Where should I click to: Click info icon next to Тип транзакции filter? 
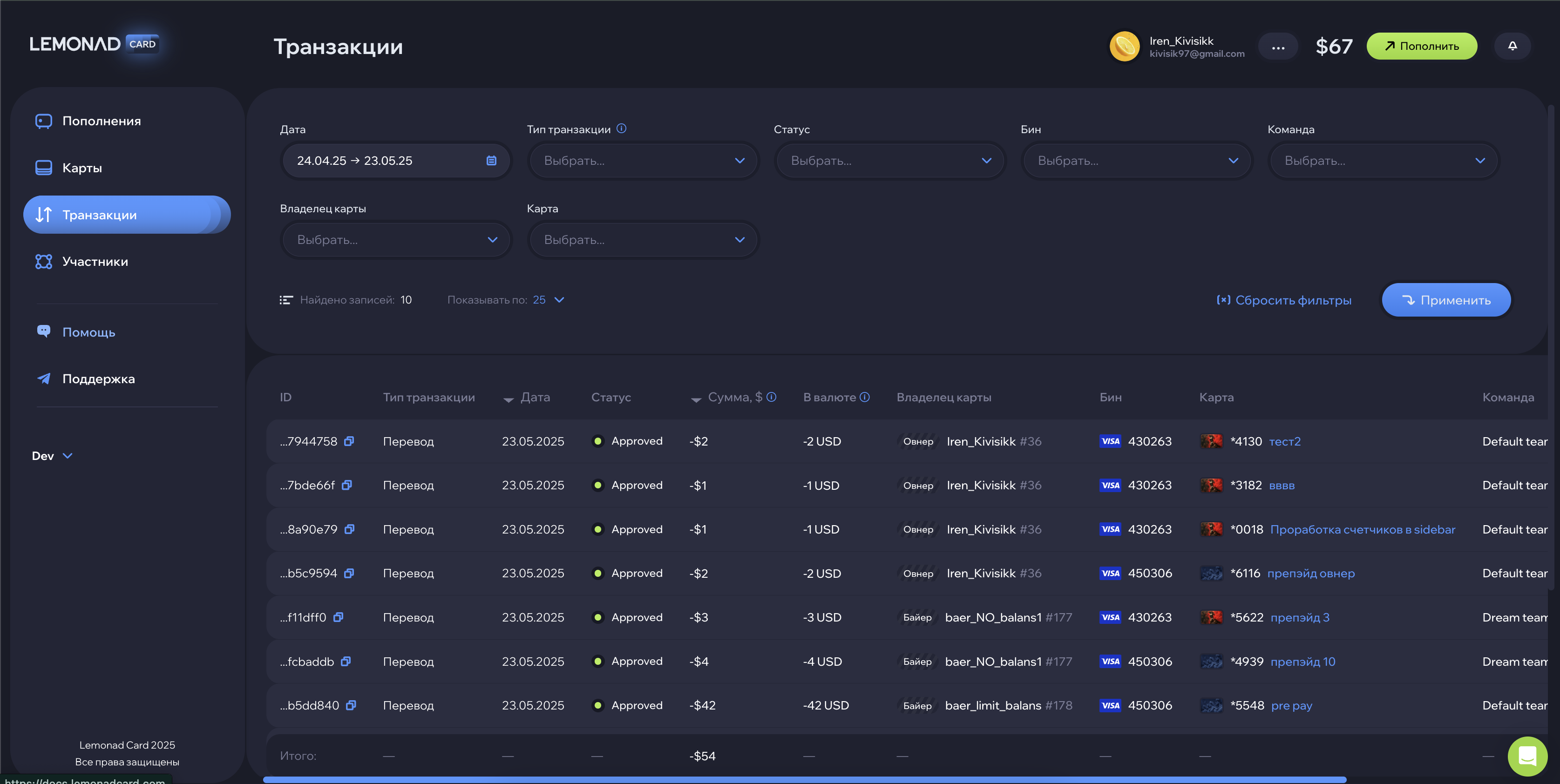(621, 128)
